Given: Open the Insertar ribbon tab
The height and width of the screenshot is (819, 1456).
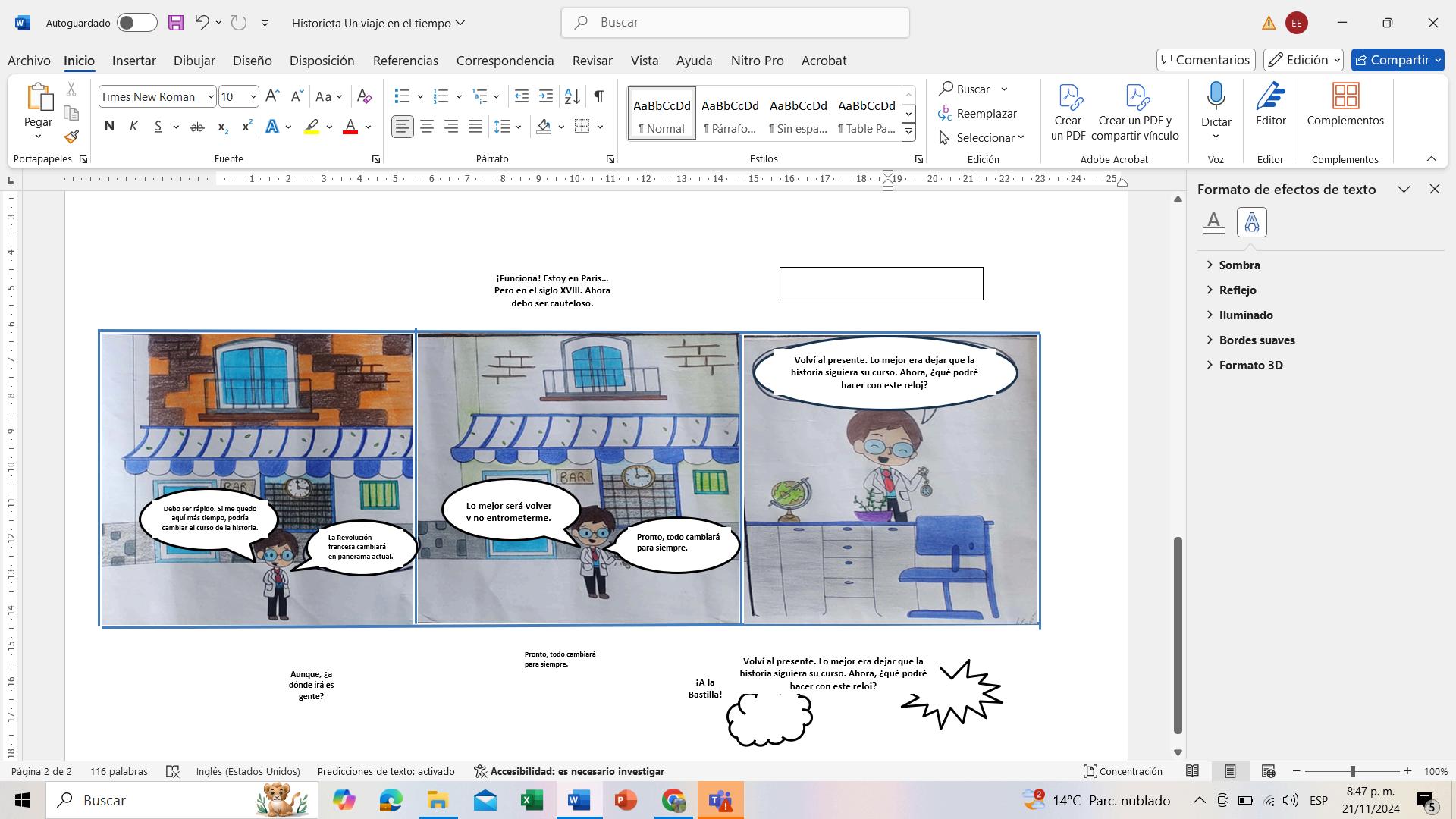Looking at the screenshot, I should pos(133,61).
